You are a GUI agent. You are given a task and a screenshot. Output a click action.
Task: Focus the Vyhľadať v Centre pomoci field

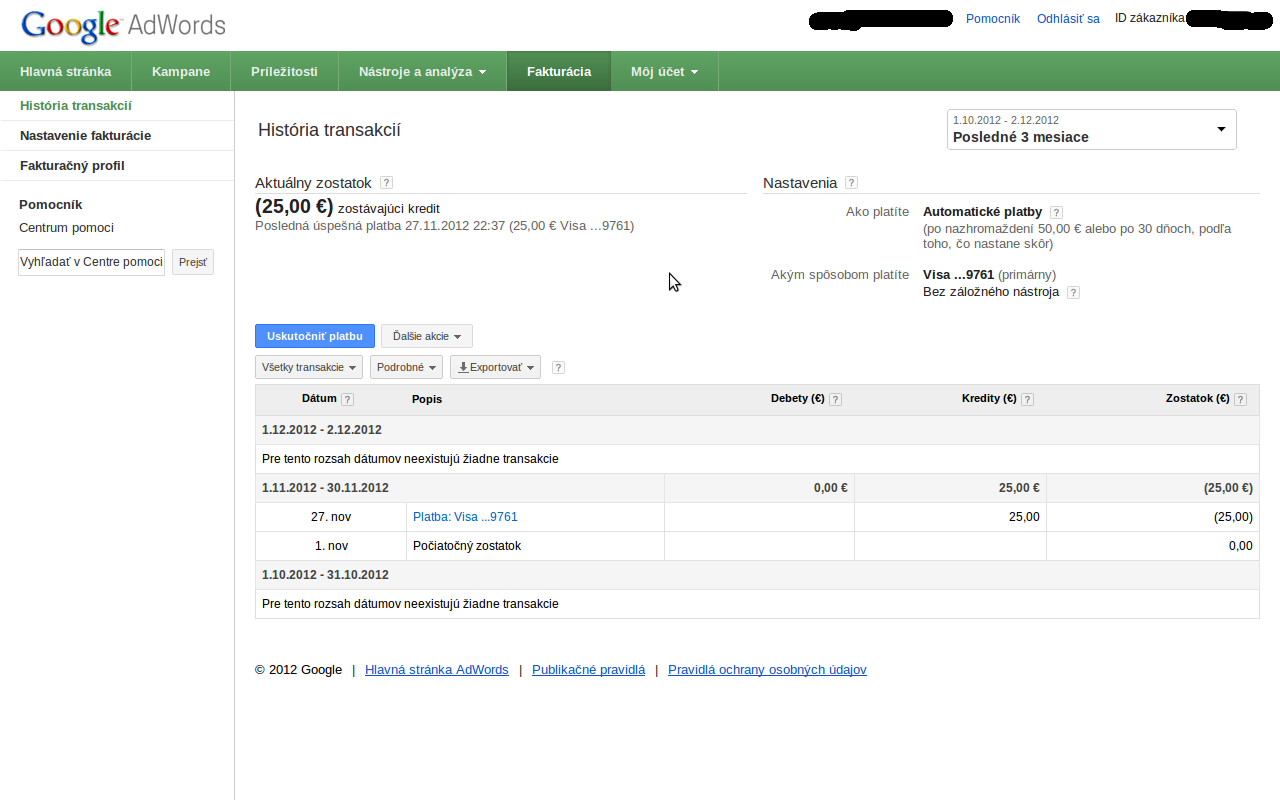[91, 262]
